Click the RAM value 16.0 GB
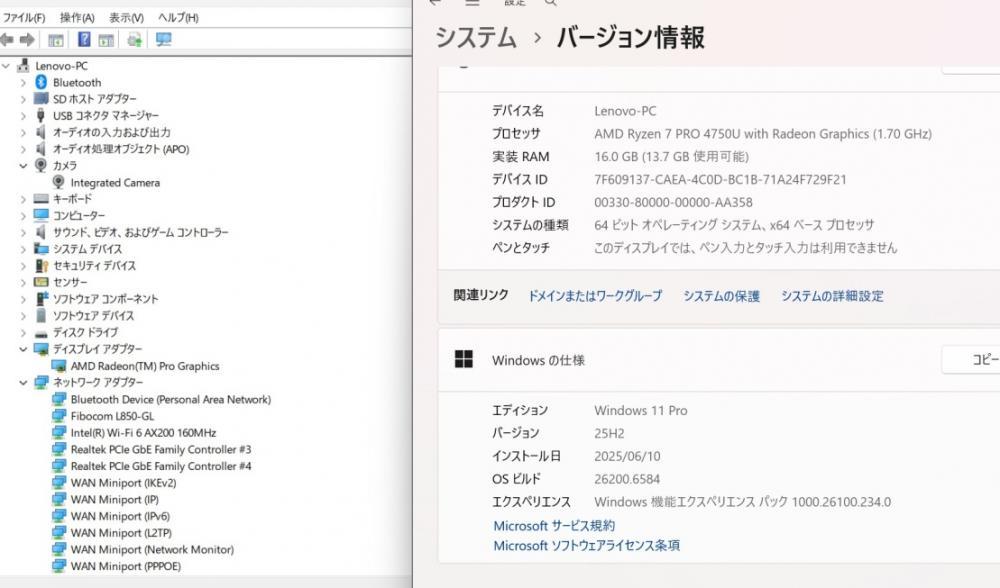 coord(672,157)
